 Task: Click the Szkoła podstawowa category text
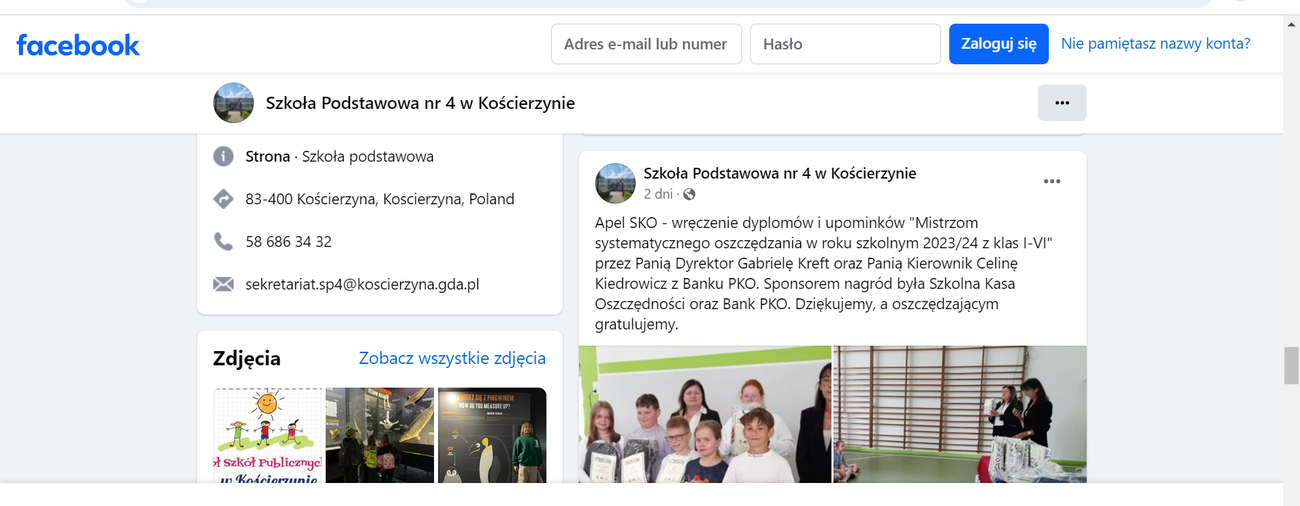[368, 157]
